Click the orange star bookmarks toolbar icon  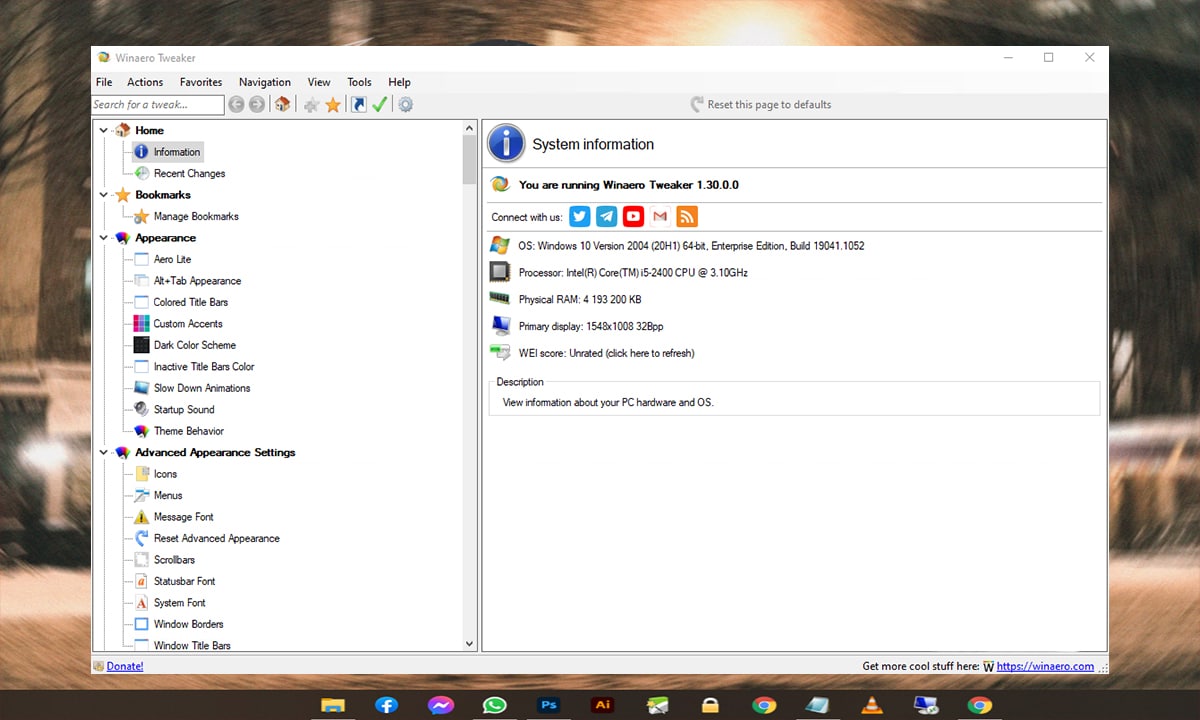pyautogui.click(x=333, y=104)
